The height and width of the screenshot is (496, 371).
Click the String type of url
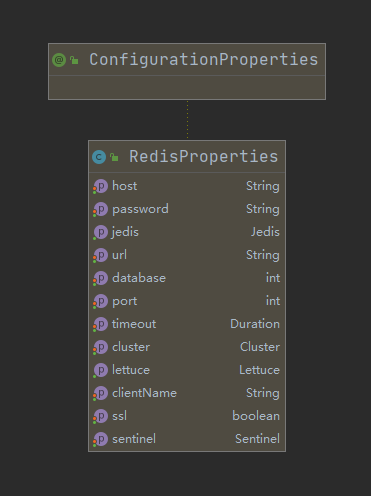tap(263, 255)
